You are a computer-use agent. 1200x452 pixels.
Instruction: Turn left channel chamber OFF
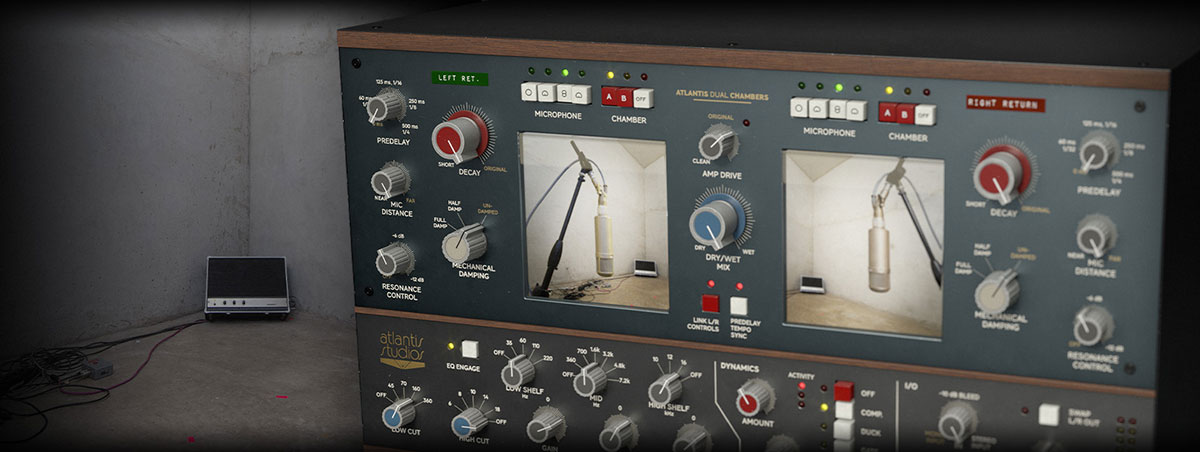tap(643, 98)
